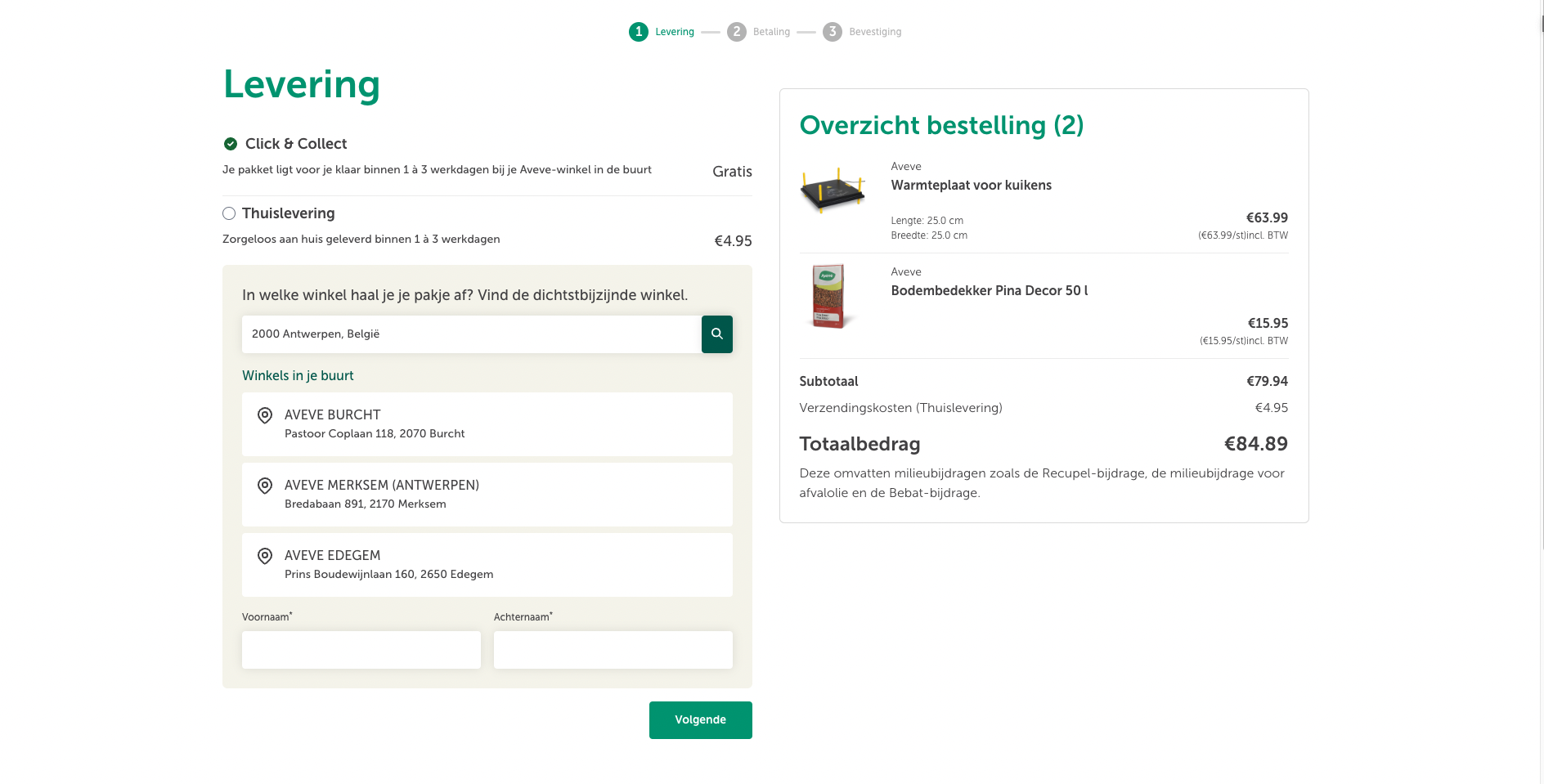Open the Warmteplaat voor kuikens product image
Viewport: 1544px width, 784px height.
click(x=833, y=190)
